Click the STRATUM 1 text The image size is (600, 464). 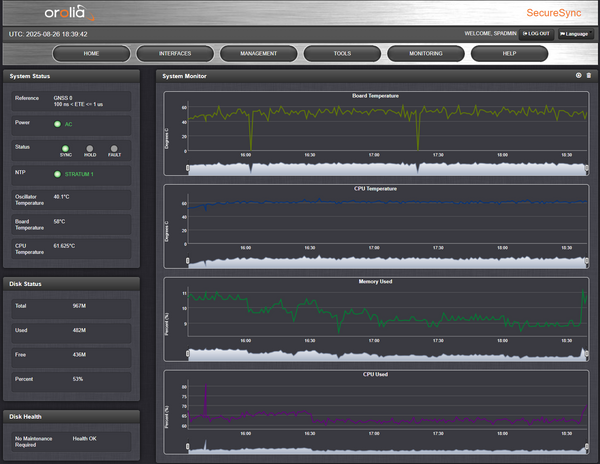(x=79, y=174)
